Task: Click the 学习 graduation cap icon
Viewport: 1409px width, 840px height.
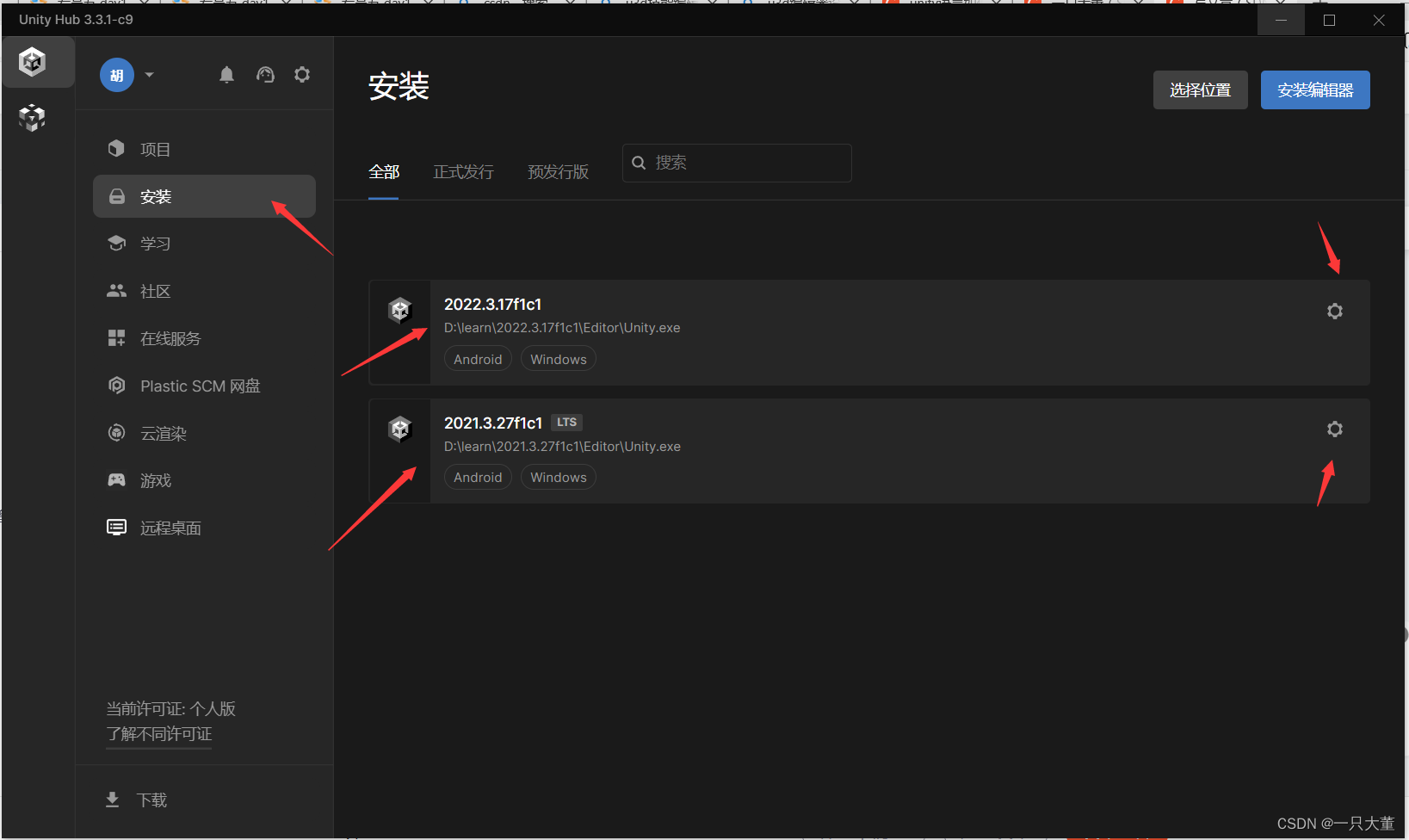Action: click(116, 244)
